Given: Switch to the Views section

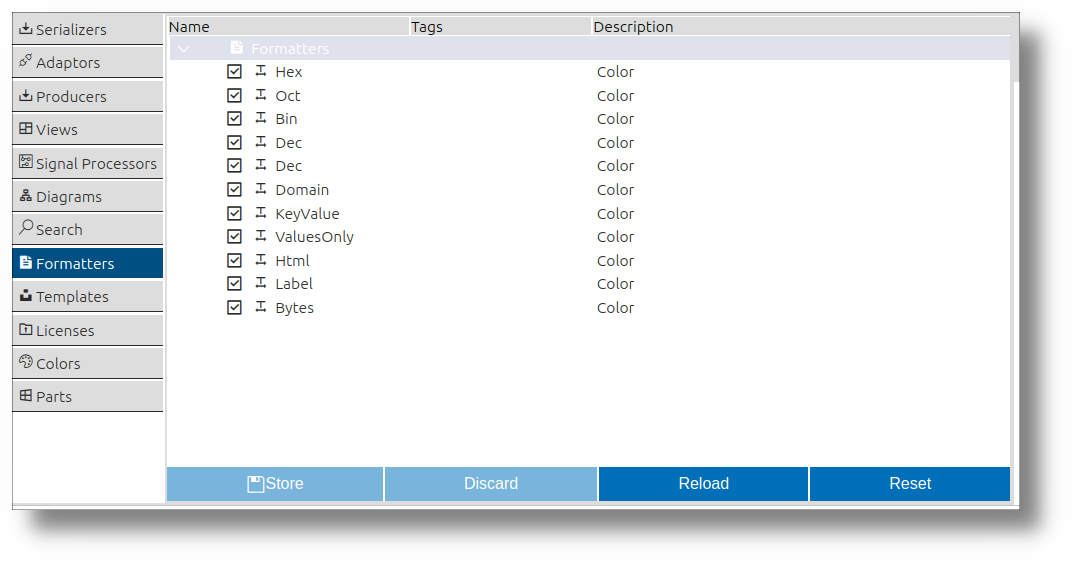Looking at the screenshot, I should pos(88,129).
